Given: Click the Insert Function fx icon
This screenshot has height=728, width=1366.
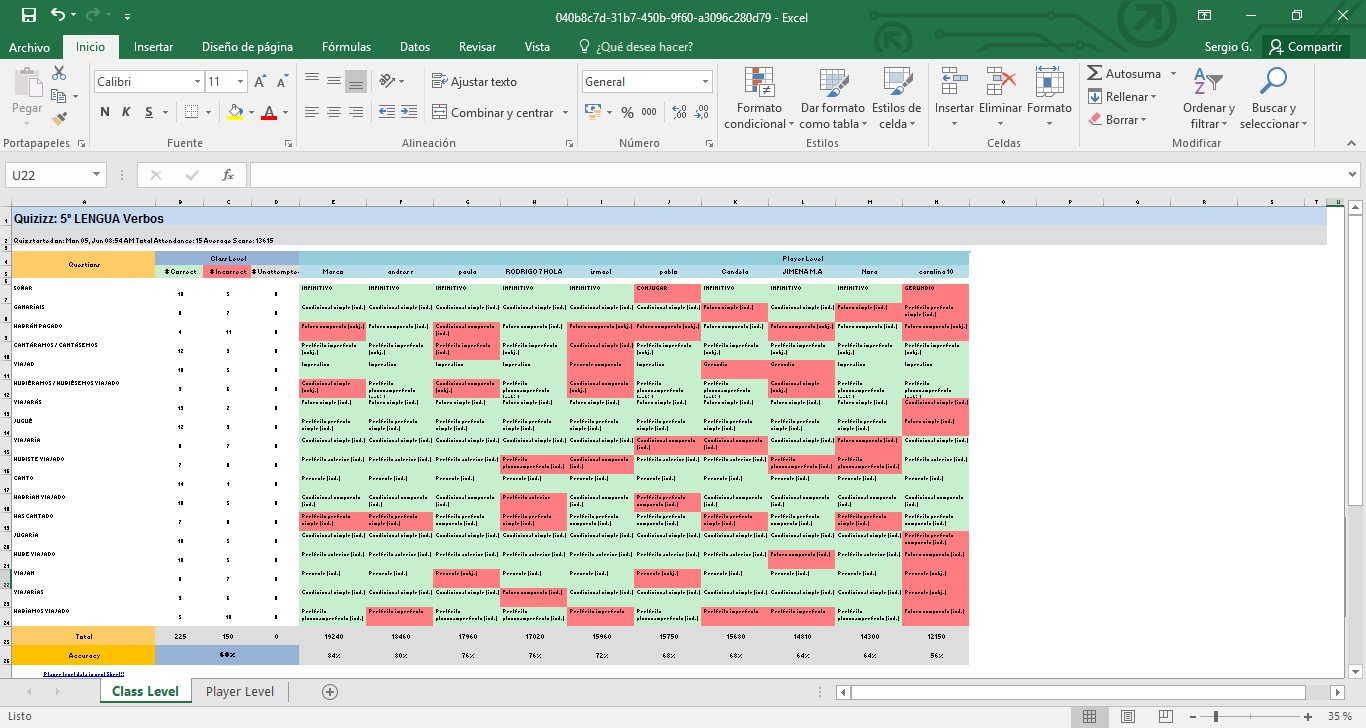Looking at the screenshot, I should (228, 175).
